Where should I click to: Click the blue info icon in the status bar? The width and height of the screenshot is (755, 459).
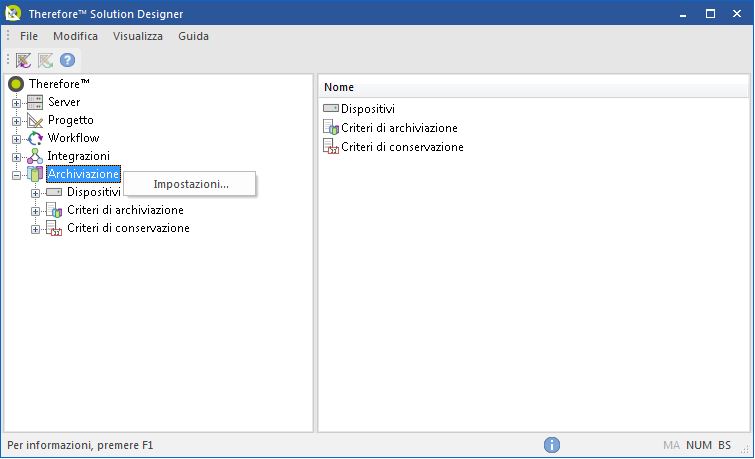tap(552, 445)
